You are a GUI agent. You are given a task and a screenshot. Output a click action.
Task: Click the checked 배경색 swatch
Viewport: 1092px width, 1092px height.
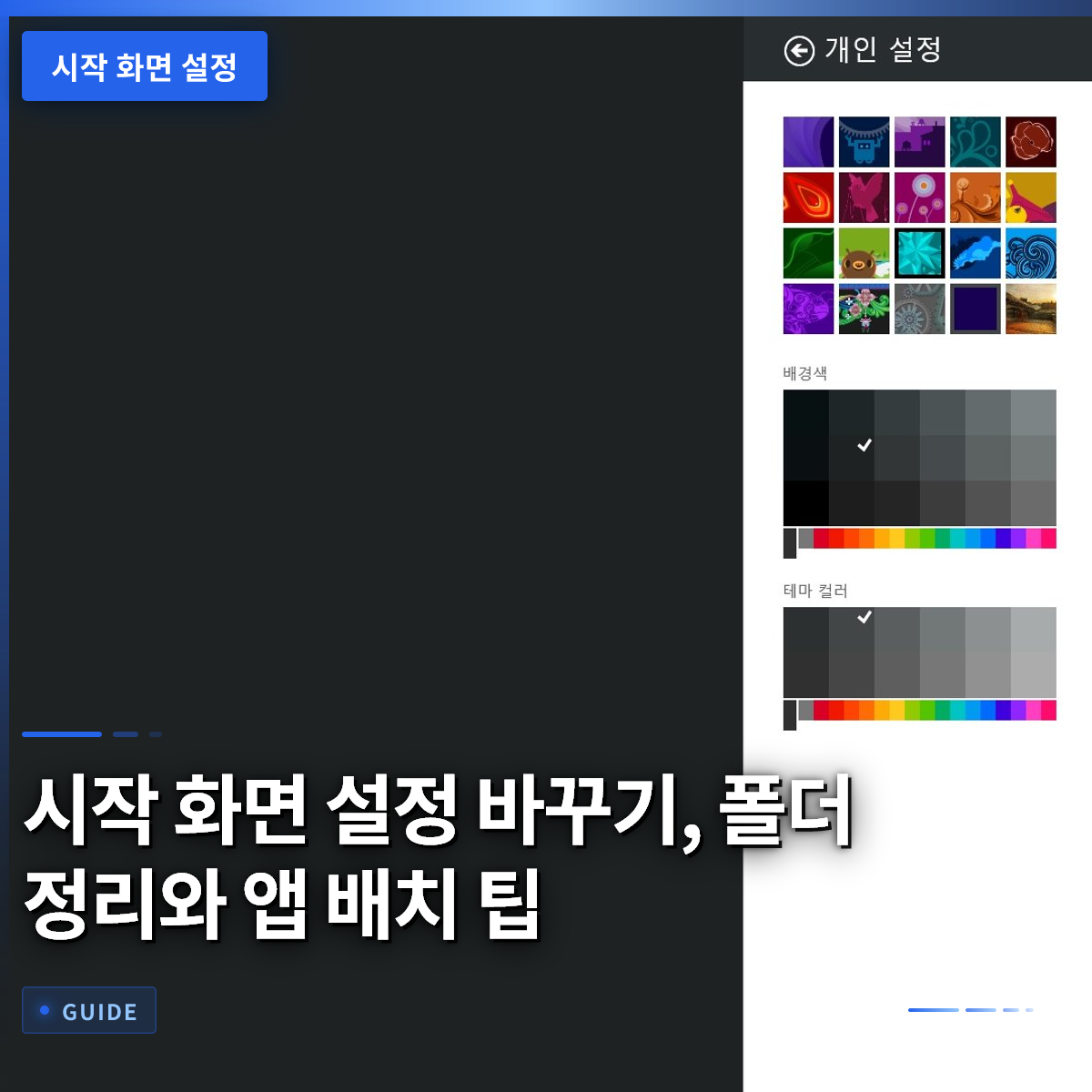[852, 458]
